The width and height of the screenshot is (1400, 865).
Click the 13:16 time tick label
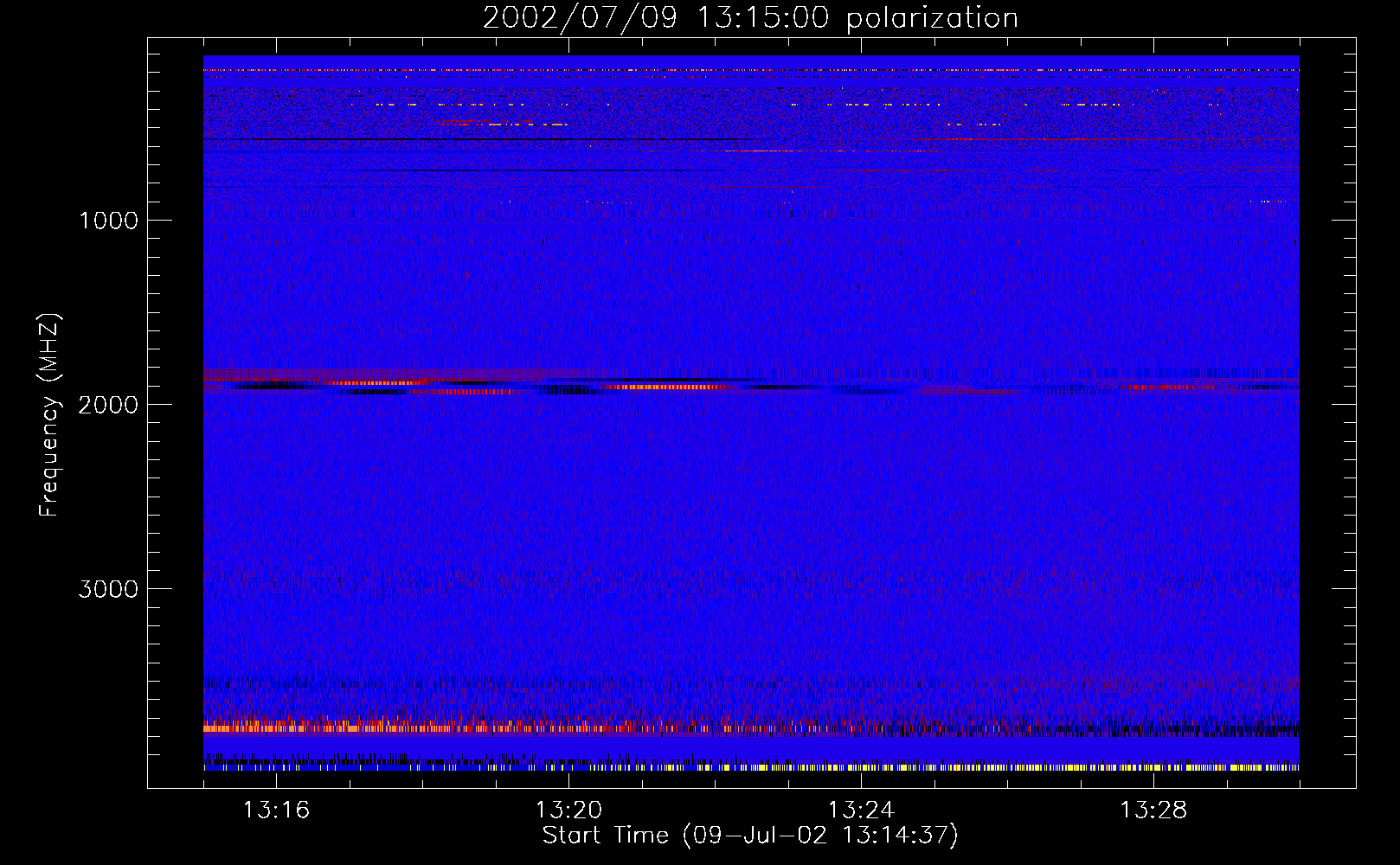(x=276, y=811)
